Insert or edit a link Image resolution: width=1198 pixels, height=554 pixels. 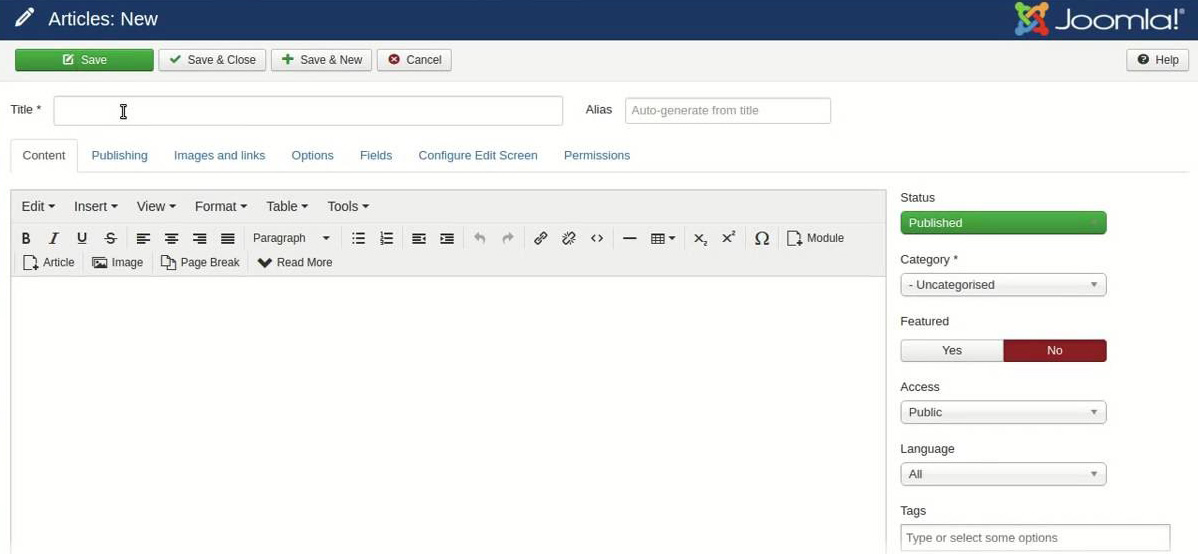tap(540, 238)
